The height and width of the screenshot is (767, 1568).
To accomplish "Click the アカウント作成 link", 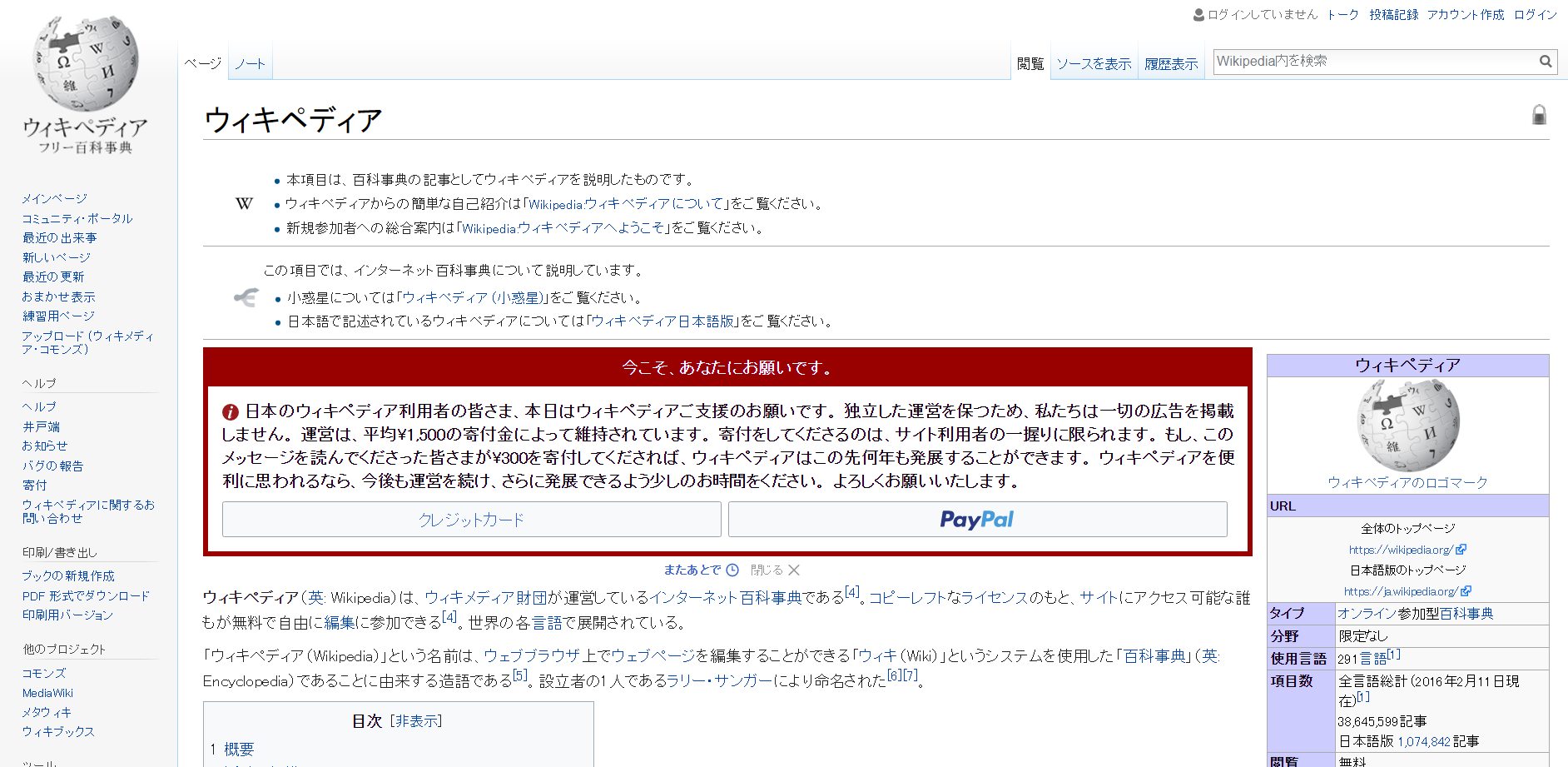I will tap(1466, 15).
